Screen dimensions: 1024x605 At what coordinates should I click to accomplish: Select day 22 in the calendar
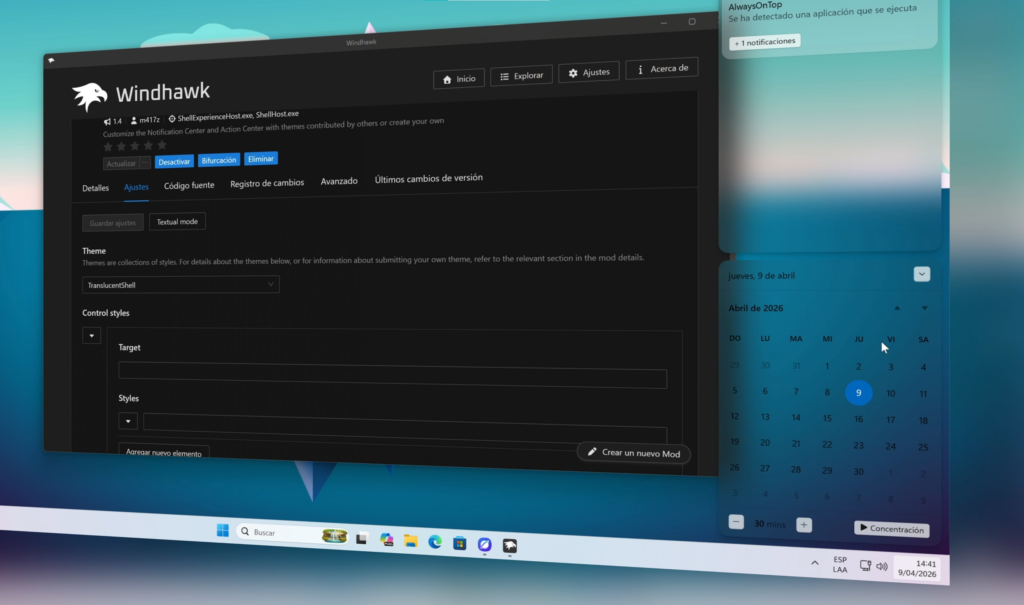tap(827, 444)
